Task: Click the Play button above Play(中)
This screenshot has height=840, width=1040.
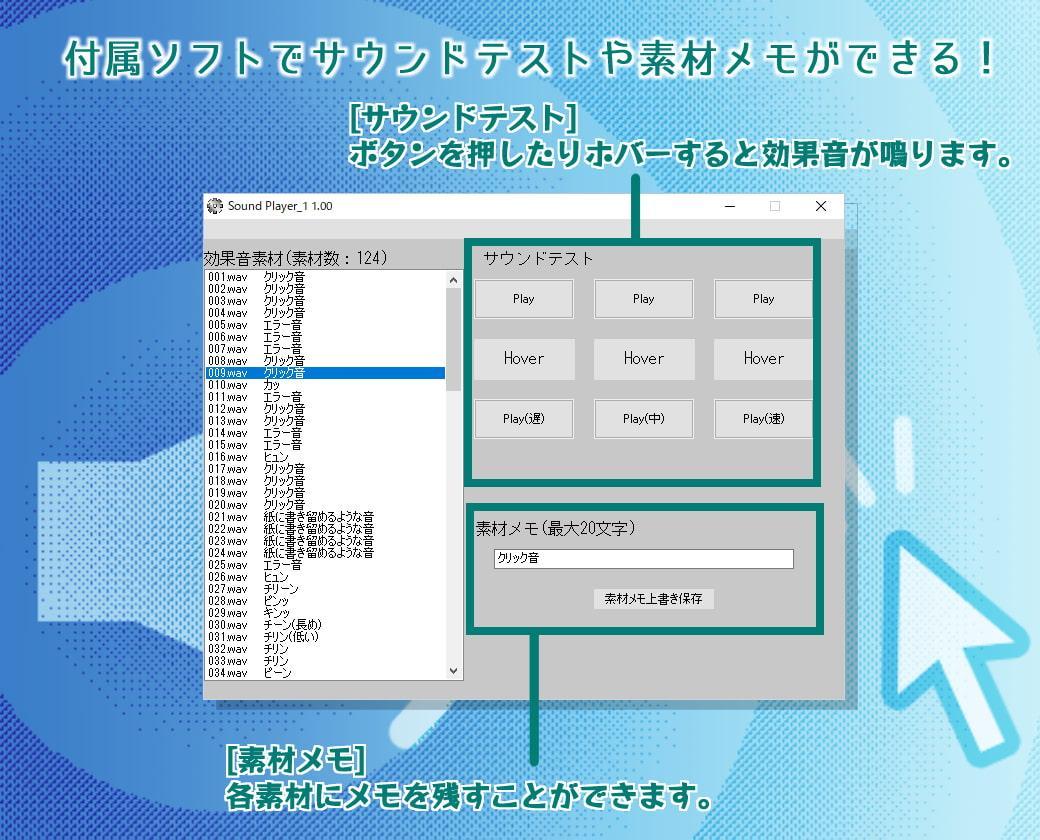Action: (x=643, y=299)
